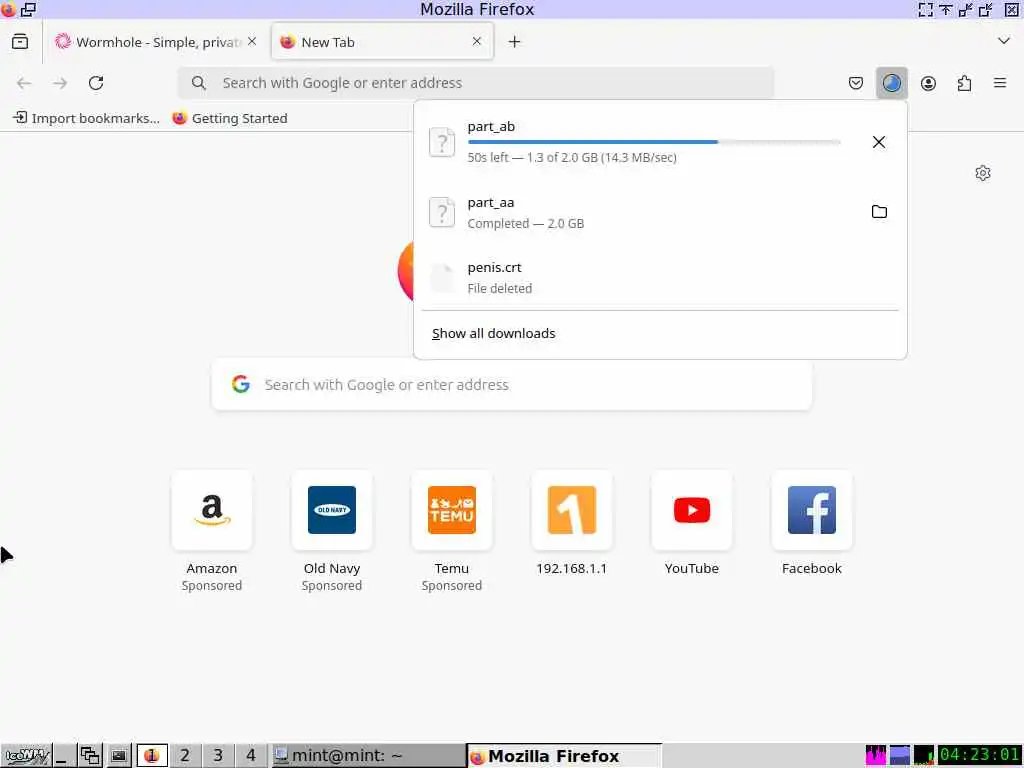
Task: Click the show desktop taskbar button
Action: pos(64,756)
